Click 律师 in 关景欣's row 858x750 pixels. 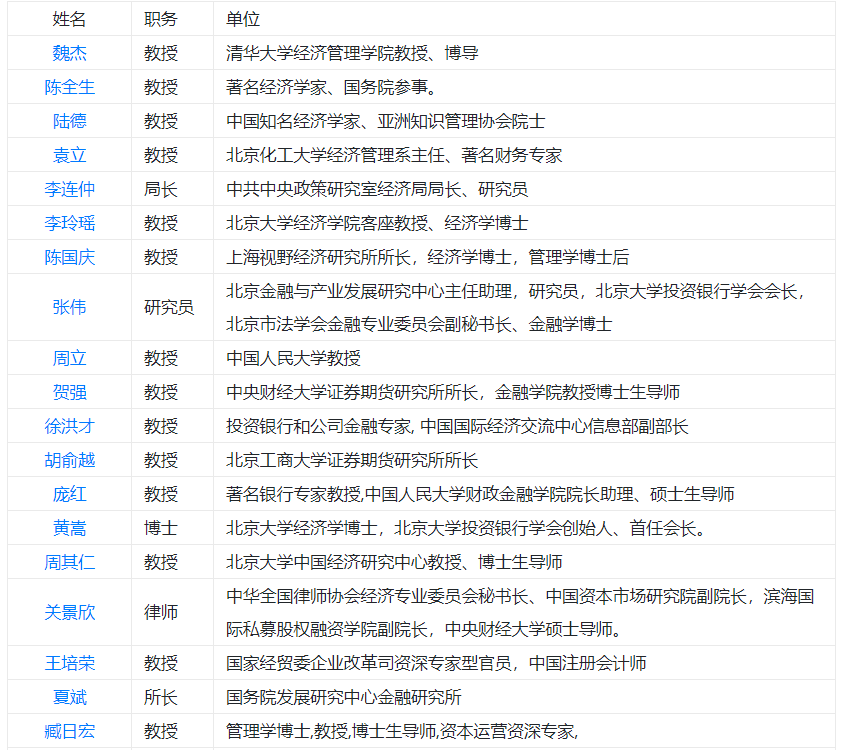pos(161,612)
